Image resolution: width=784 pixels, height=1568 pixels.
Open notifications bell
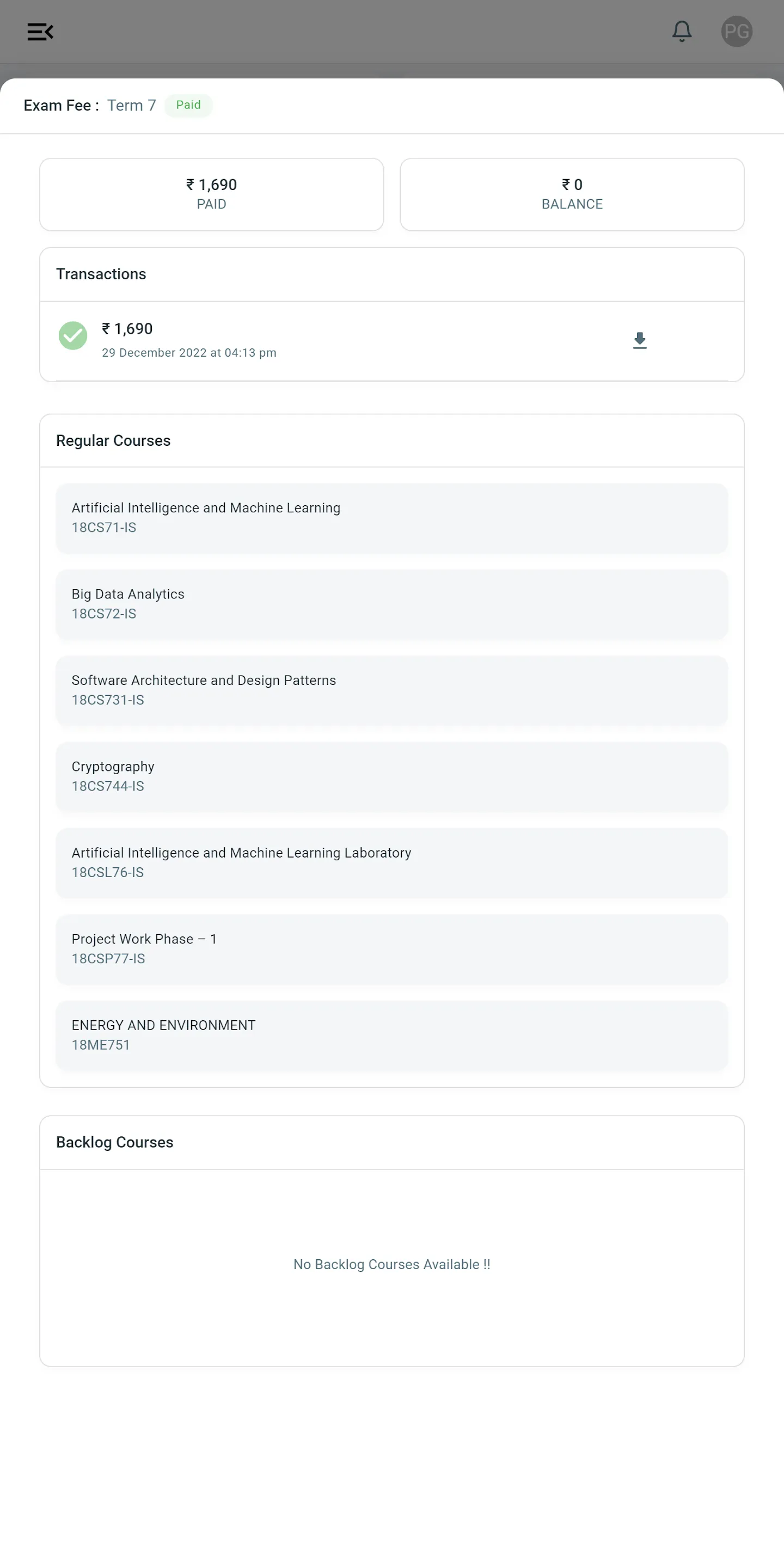click(x=682, y=31)
